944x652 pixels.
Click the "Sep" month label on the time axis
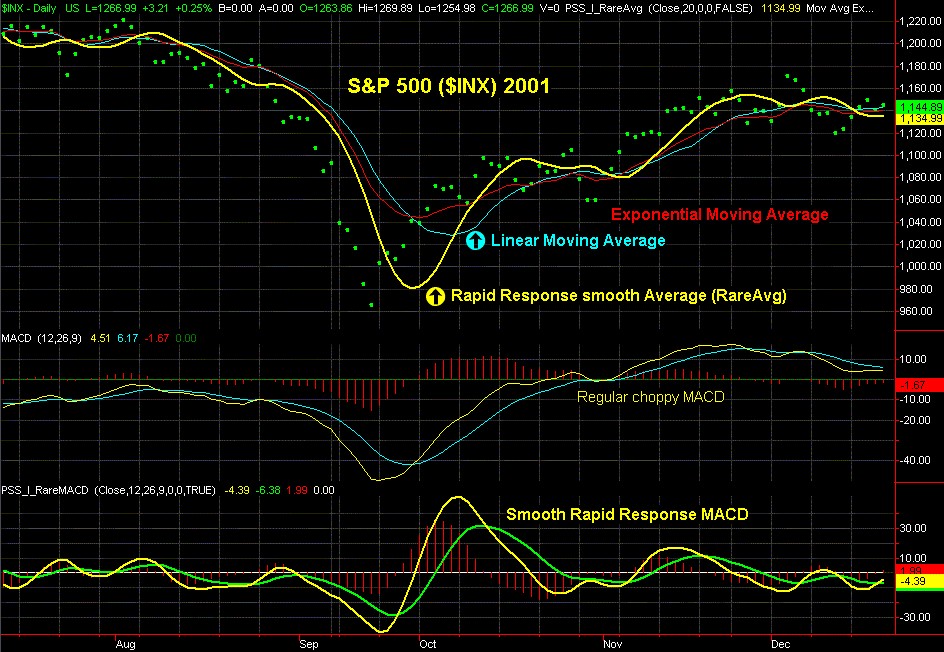(309, 645)
